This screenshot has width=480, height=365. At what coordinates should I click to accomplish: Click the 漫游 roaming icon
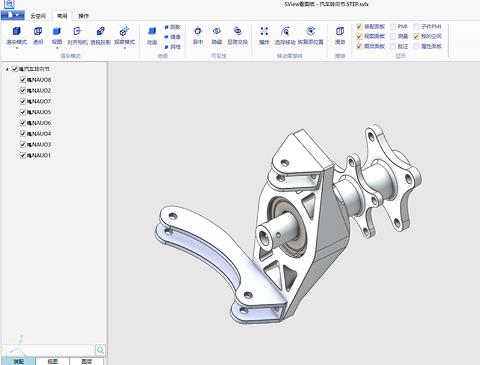[x=340, y=31]
